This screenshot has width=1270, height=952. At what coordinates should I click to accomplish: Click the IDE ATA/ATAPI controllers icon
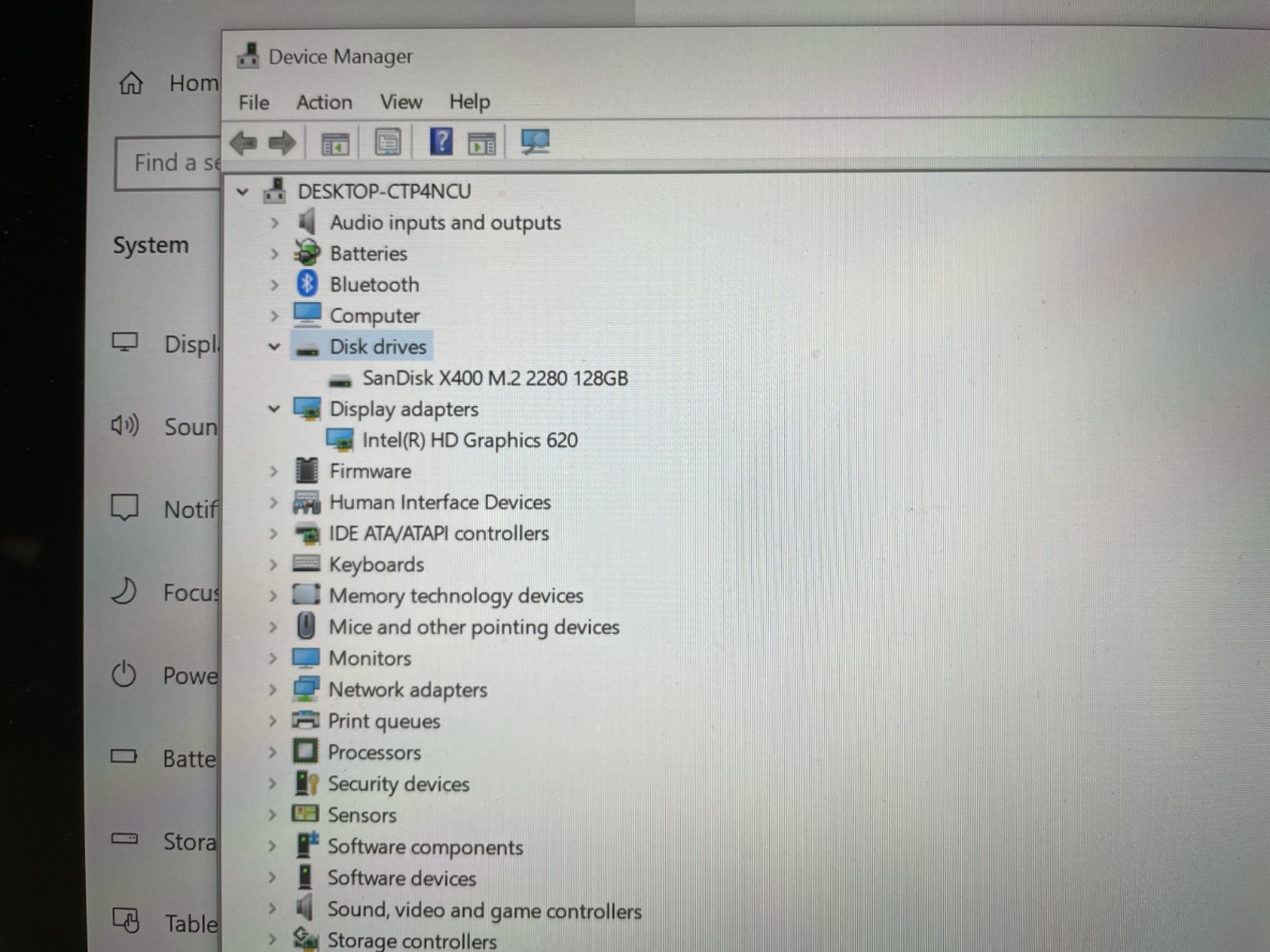click(x=306, y=534)
